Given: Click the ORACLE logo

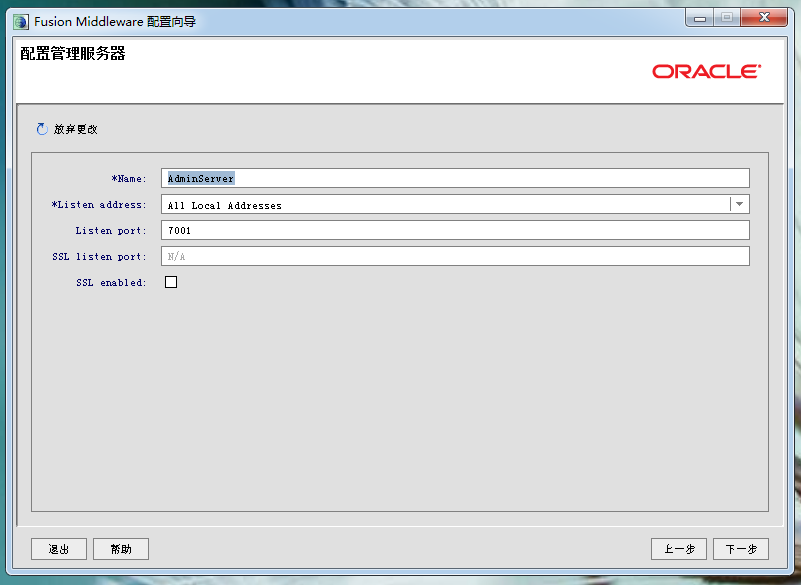Looking at the screenshot, I should click(706, 72).
